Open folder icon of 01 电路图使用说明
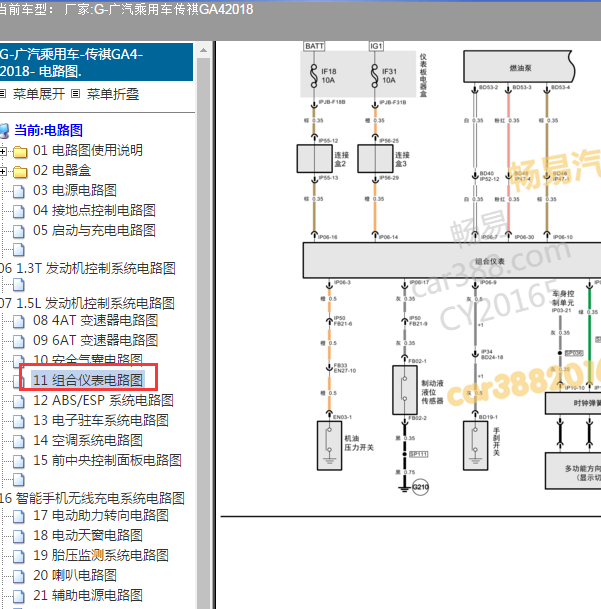This screenshot has width=601, height=609. pyautogui.click(x=20, y=151)
